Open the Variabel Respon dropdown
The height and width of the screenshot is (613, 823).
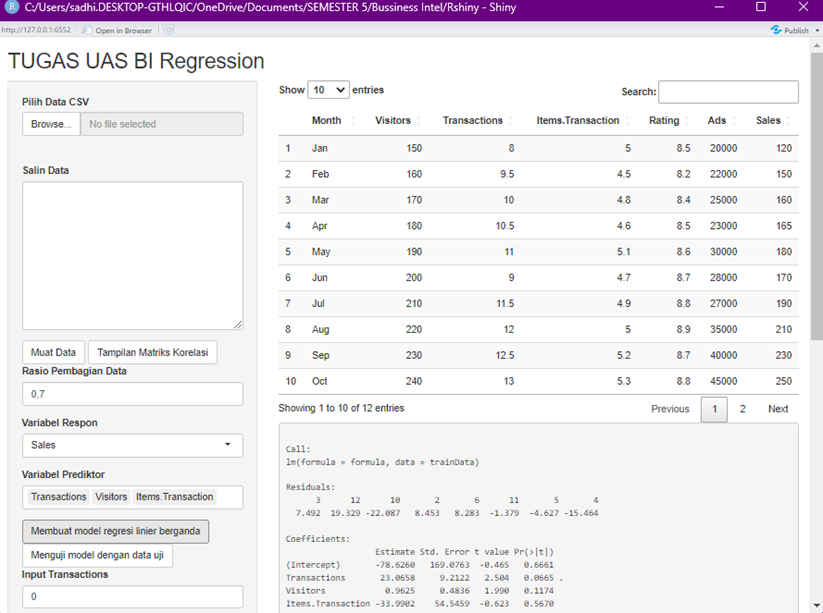[131, 445]
